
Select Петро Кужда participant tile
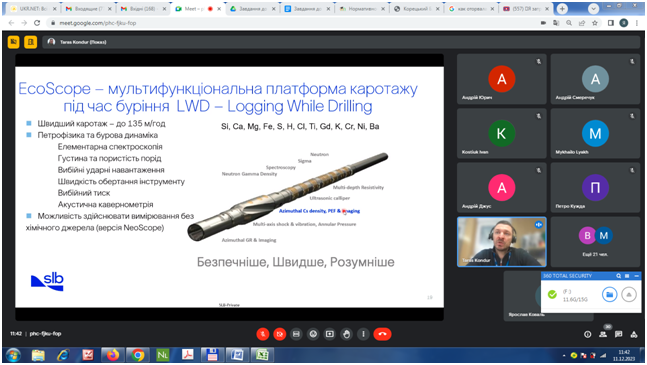(595, 188)
